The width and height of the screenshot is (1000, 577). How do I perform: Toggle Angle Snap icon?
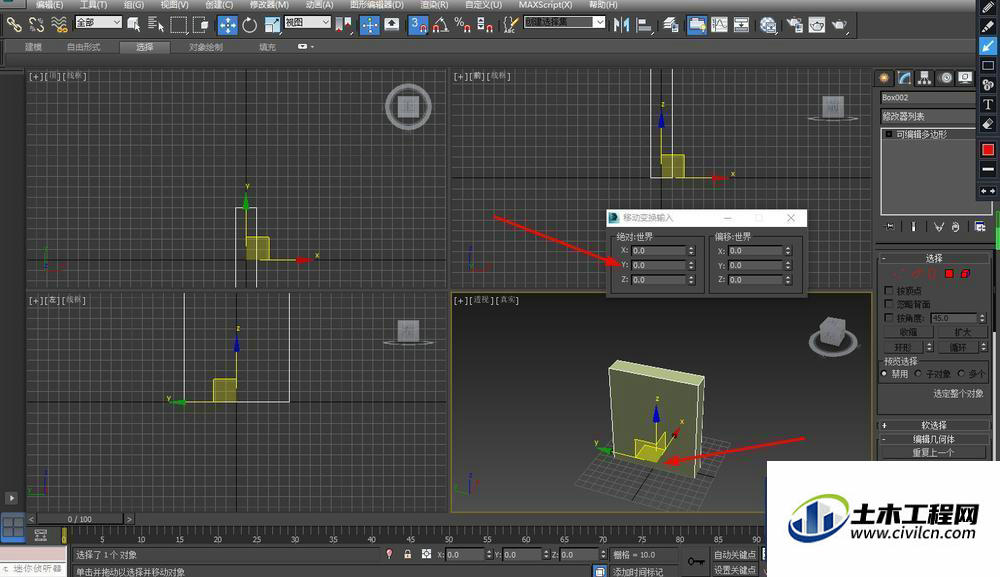(x=440, y=25)
